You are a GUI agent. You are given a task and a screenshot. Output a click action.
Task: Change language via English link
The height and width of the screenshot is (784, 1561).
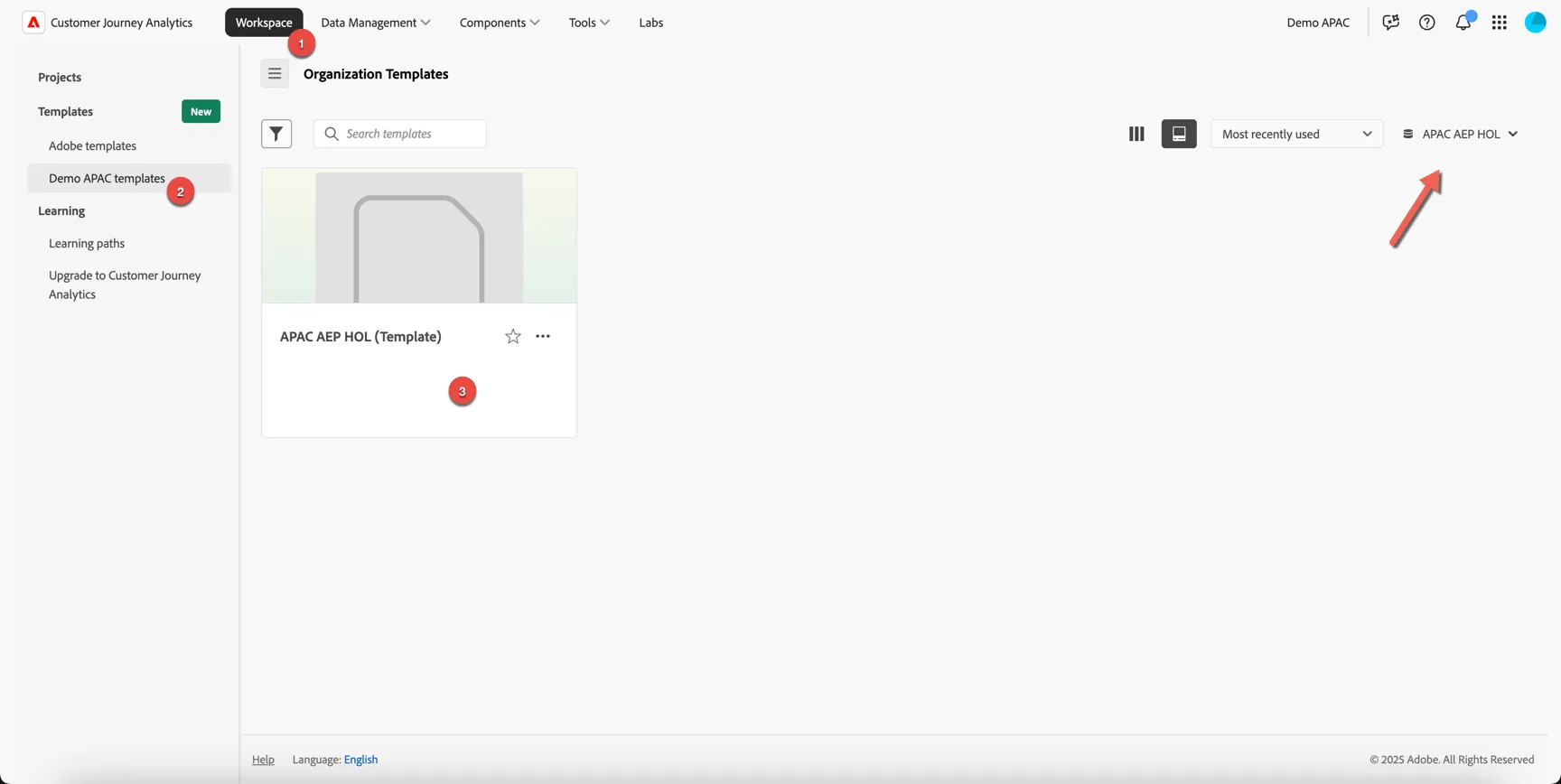[360, 760]
